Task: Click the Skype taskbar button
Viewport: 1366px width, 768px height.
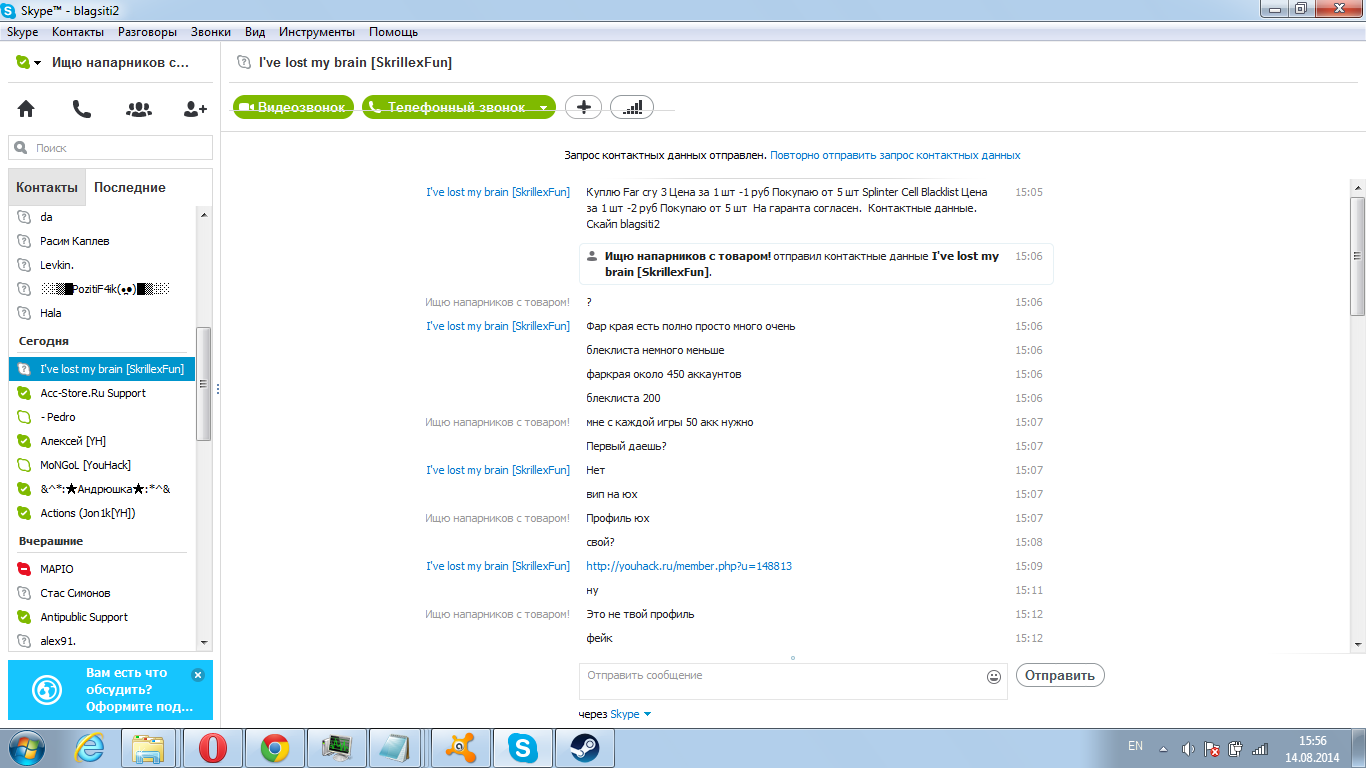Action: pos(523,747)
